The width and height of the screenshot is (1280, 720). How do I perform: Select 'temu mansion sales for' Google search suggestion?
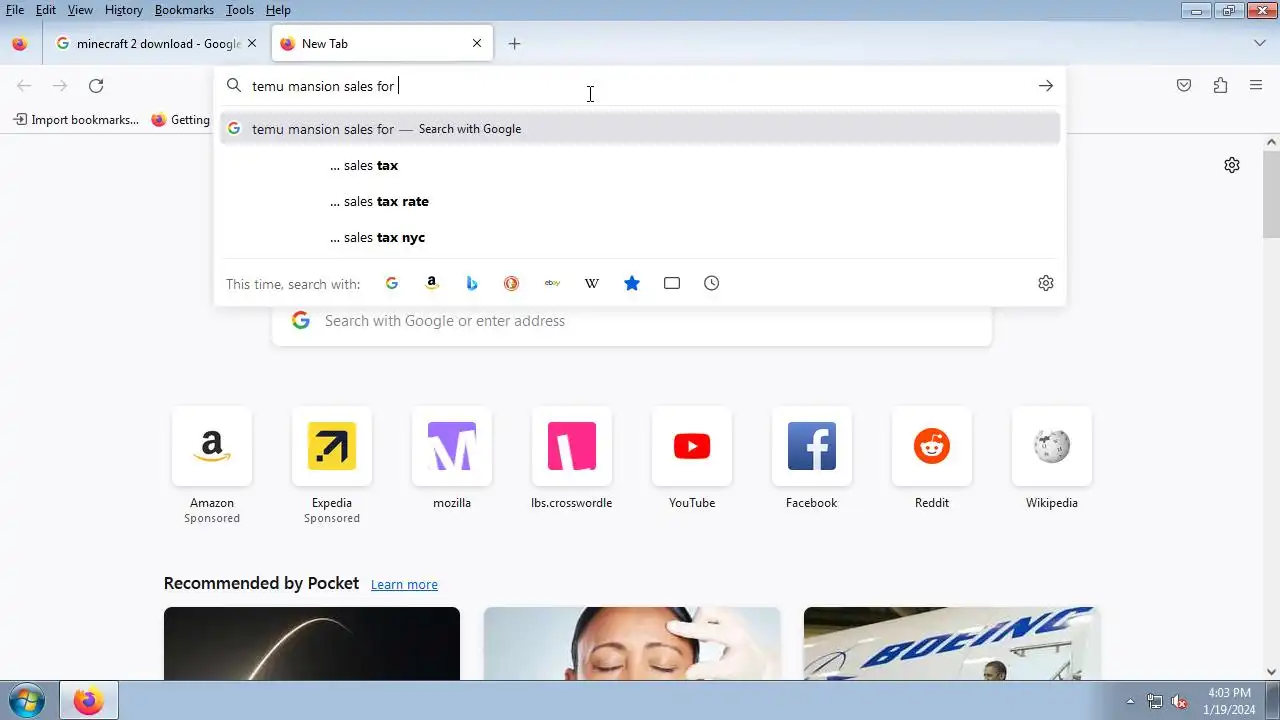(x=640, y=128)
